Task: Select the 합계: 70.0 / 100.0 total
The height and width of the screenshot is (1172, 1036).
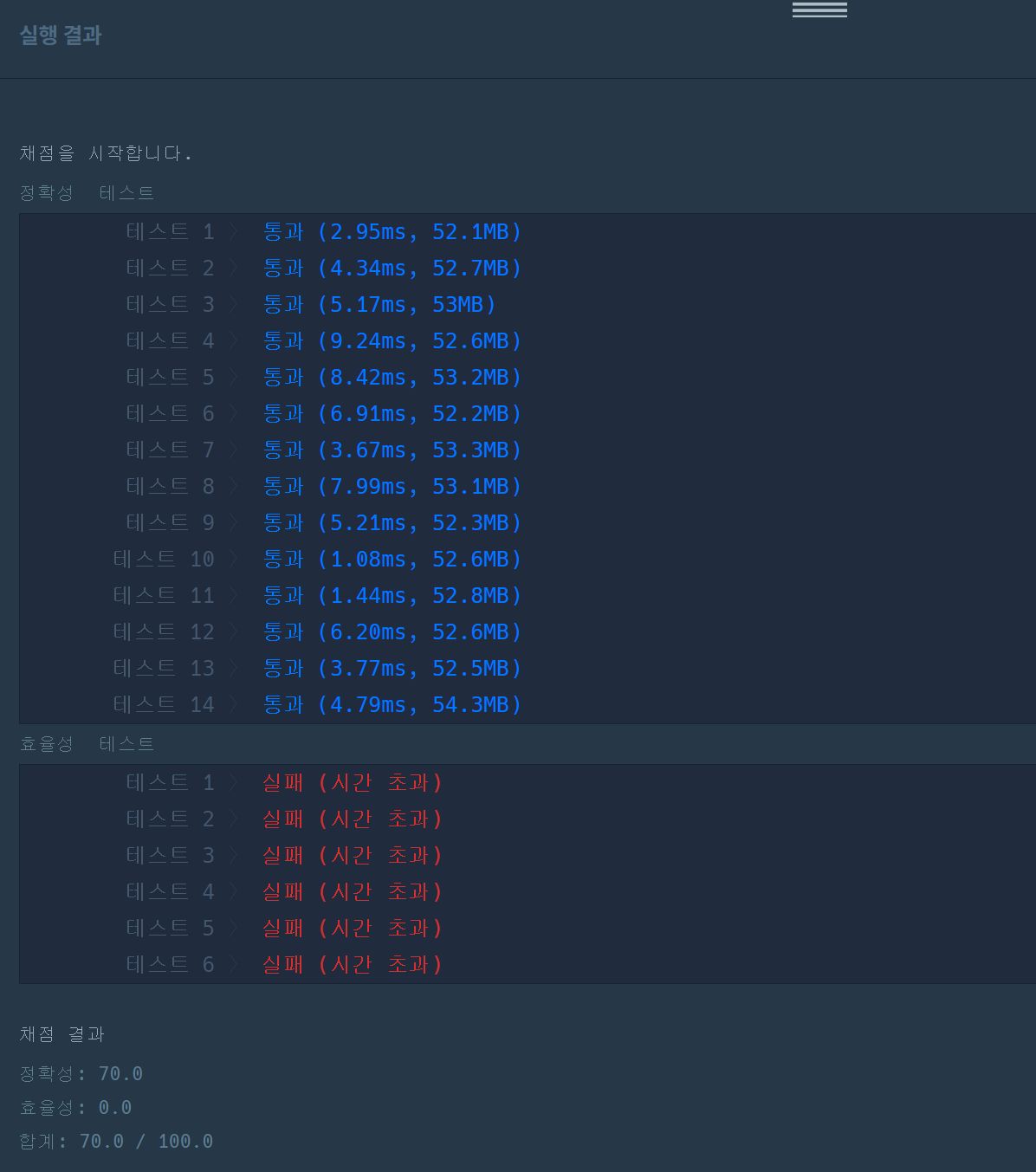Action: pos(116,1141)
